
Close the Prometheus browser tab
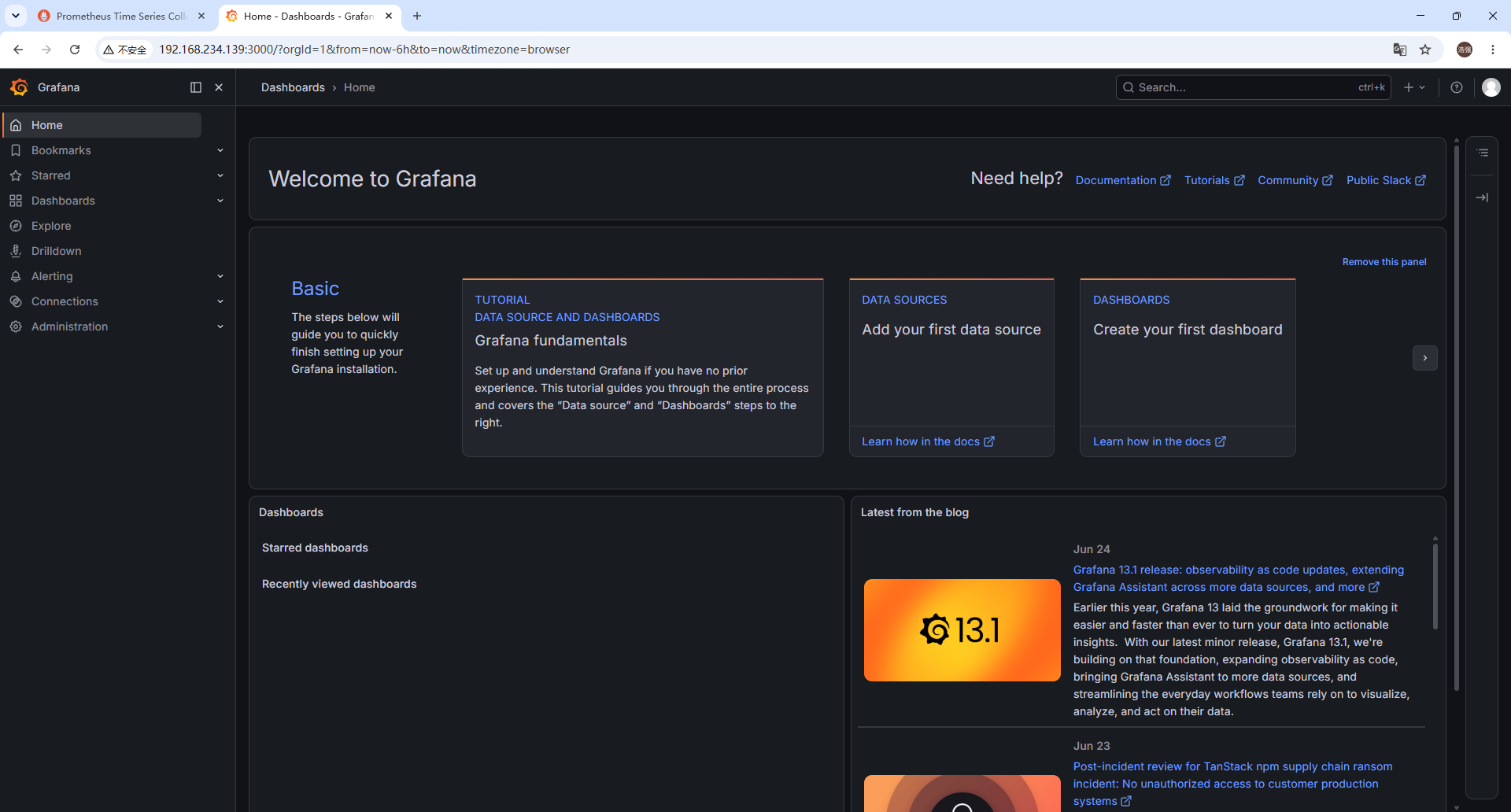[201, 16]
